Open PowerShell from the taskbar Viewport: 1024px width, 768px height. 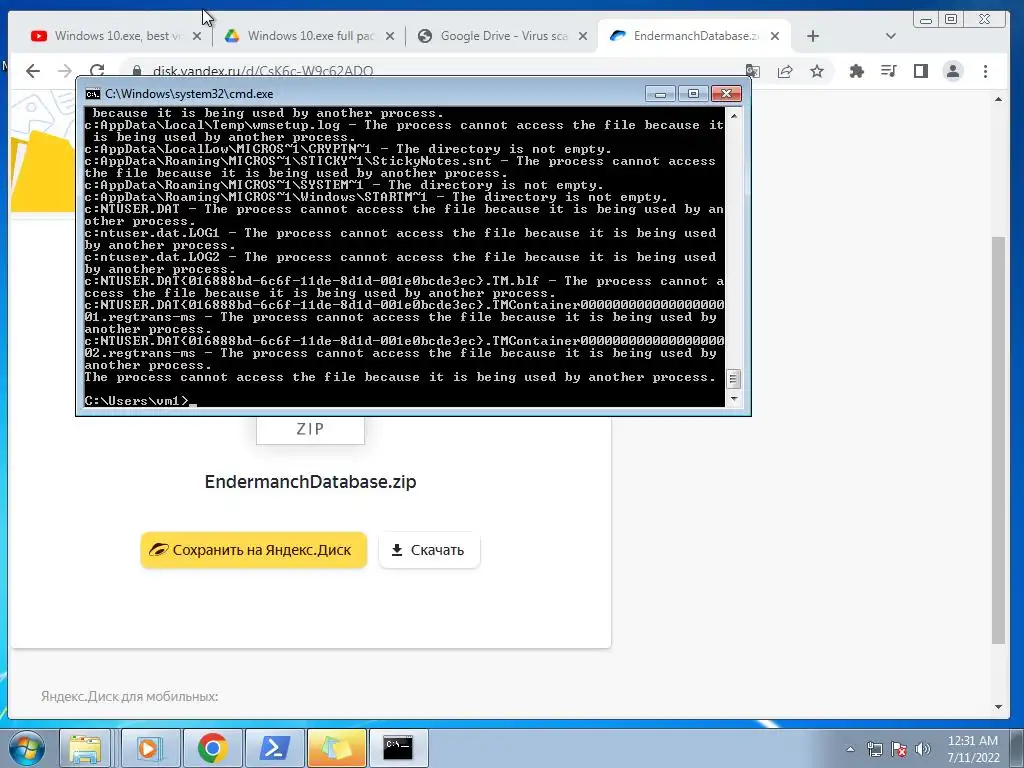point(274,748)
